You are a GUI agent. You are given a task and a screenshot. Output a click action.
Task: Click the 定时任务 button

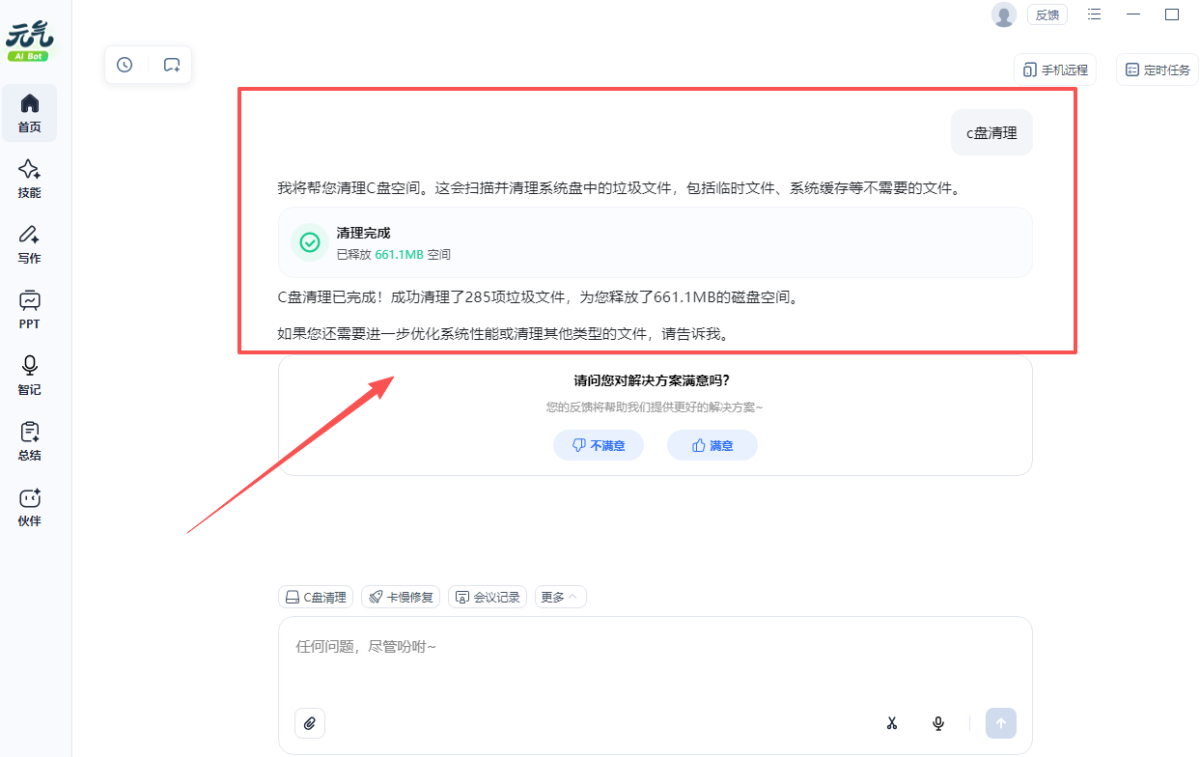[x=1157, y=70]
